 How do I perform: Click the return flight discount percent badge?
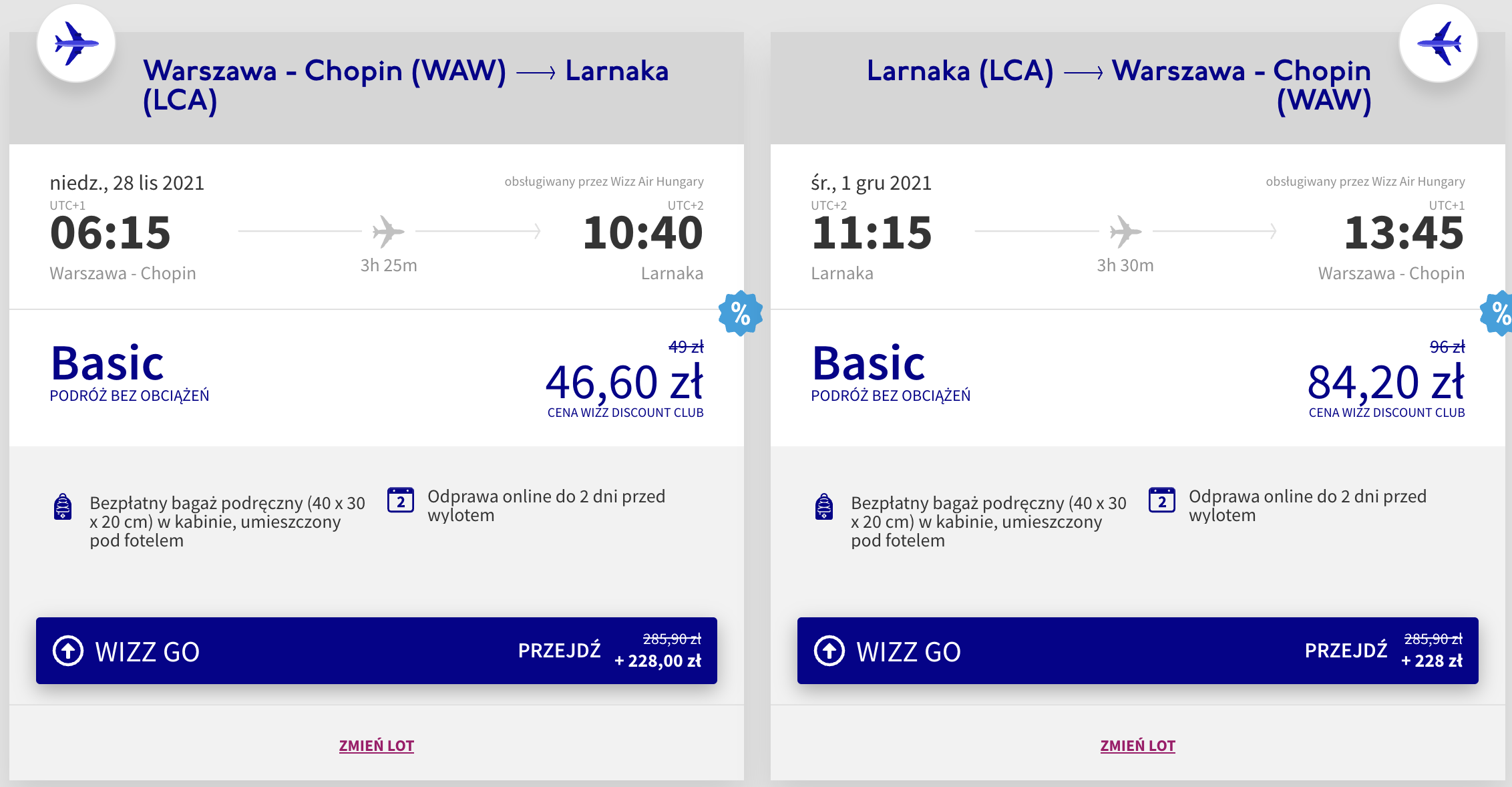[1499, 313]
